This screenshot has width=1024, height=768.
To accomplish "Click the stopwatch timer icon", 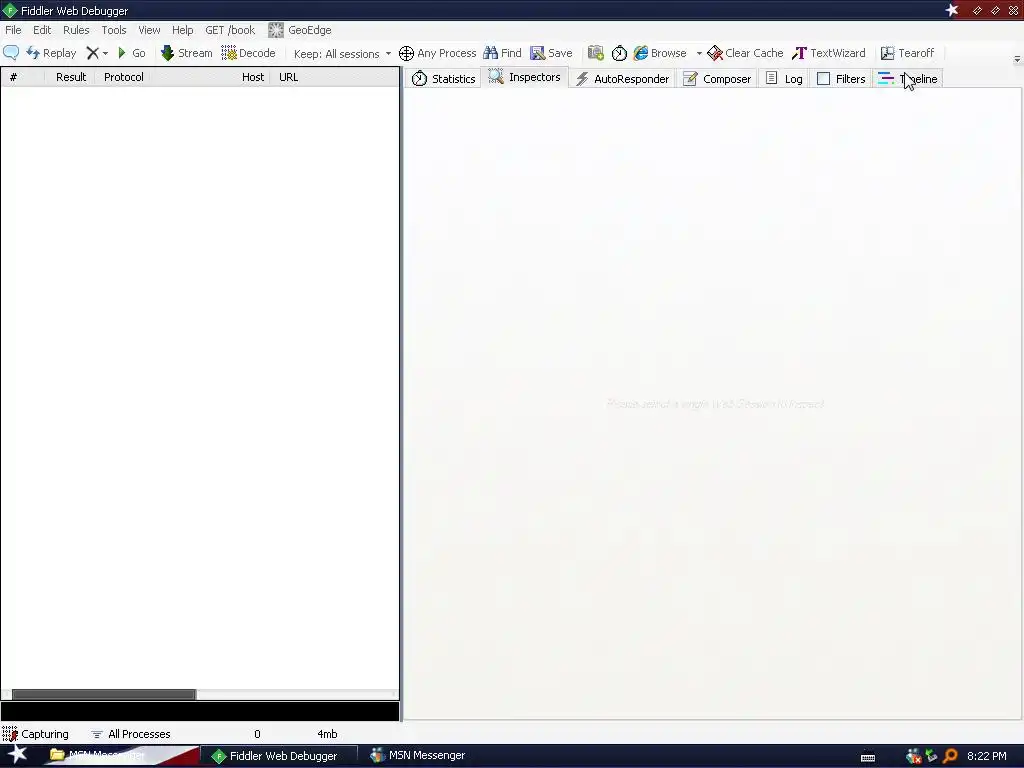I will (x=619, y=53).
